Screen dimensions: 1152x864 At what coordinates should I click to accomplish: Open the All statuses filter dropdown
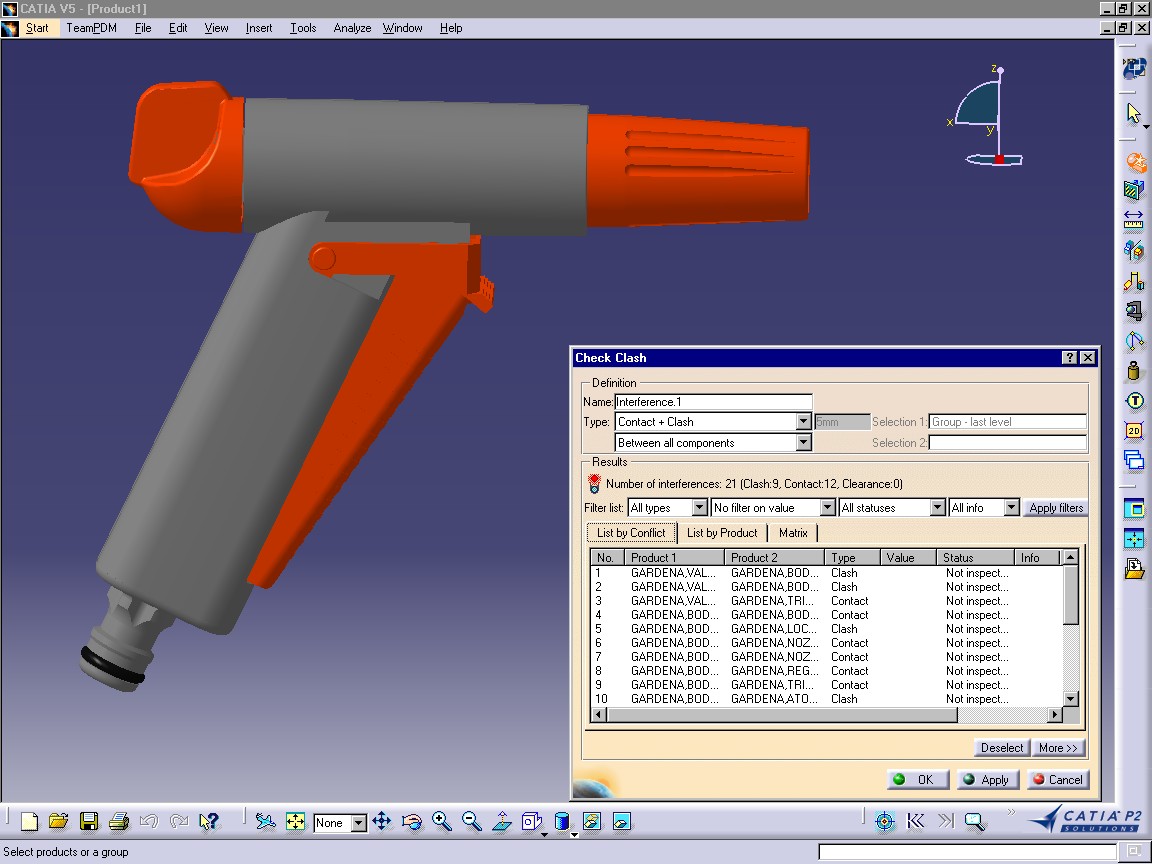click(937, 508)
